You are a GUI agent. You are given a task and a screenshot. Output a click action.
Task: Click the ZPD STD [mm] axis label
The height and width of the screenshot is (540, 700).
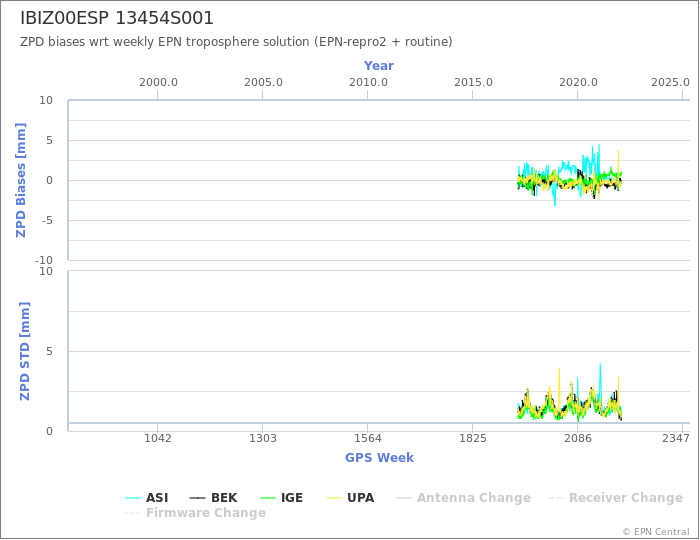click(25, 351)
